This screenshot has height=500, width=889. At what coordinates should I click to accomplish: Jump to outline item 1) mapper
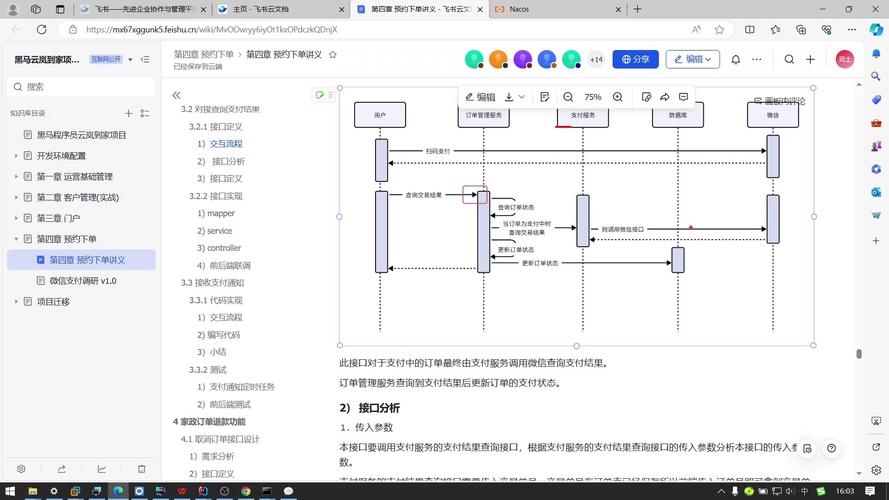215,213
